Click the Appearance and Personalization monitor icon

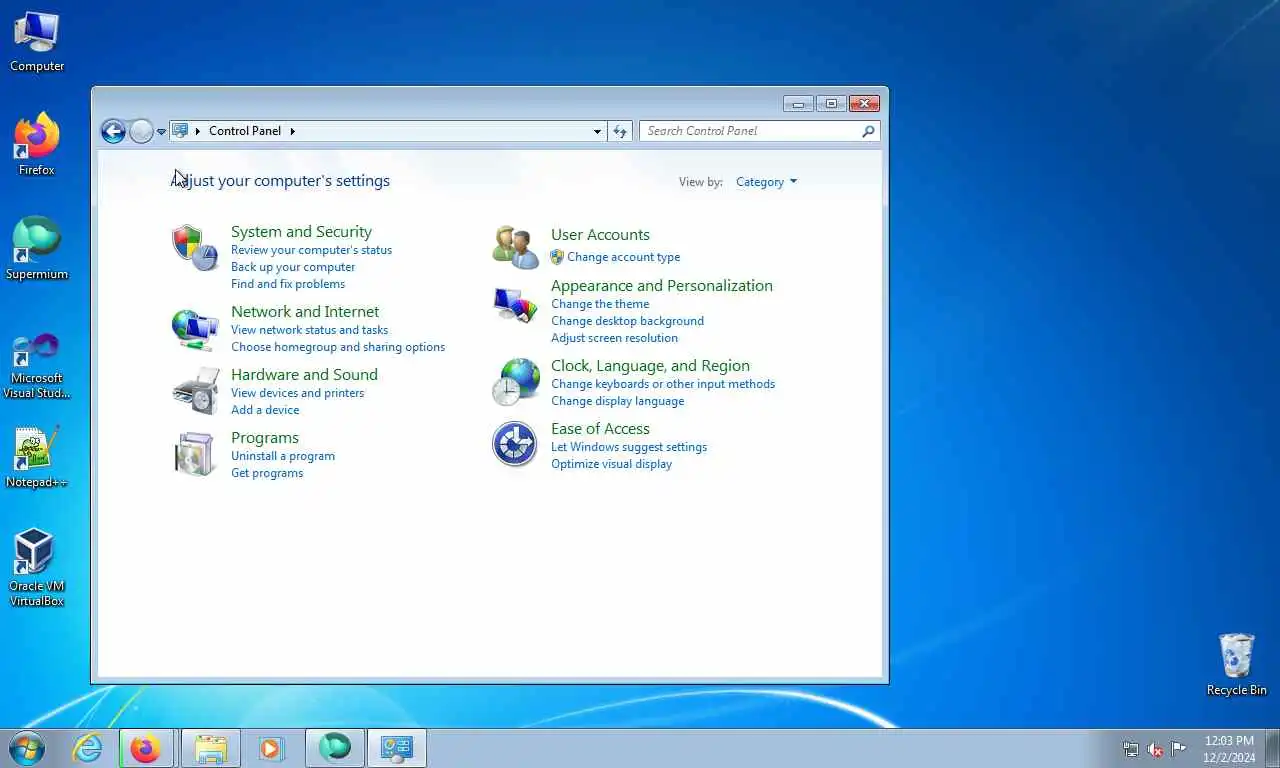pos(516,304)
